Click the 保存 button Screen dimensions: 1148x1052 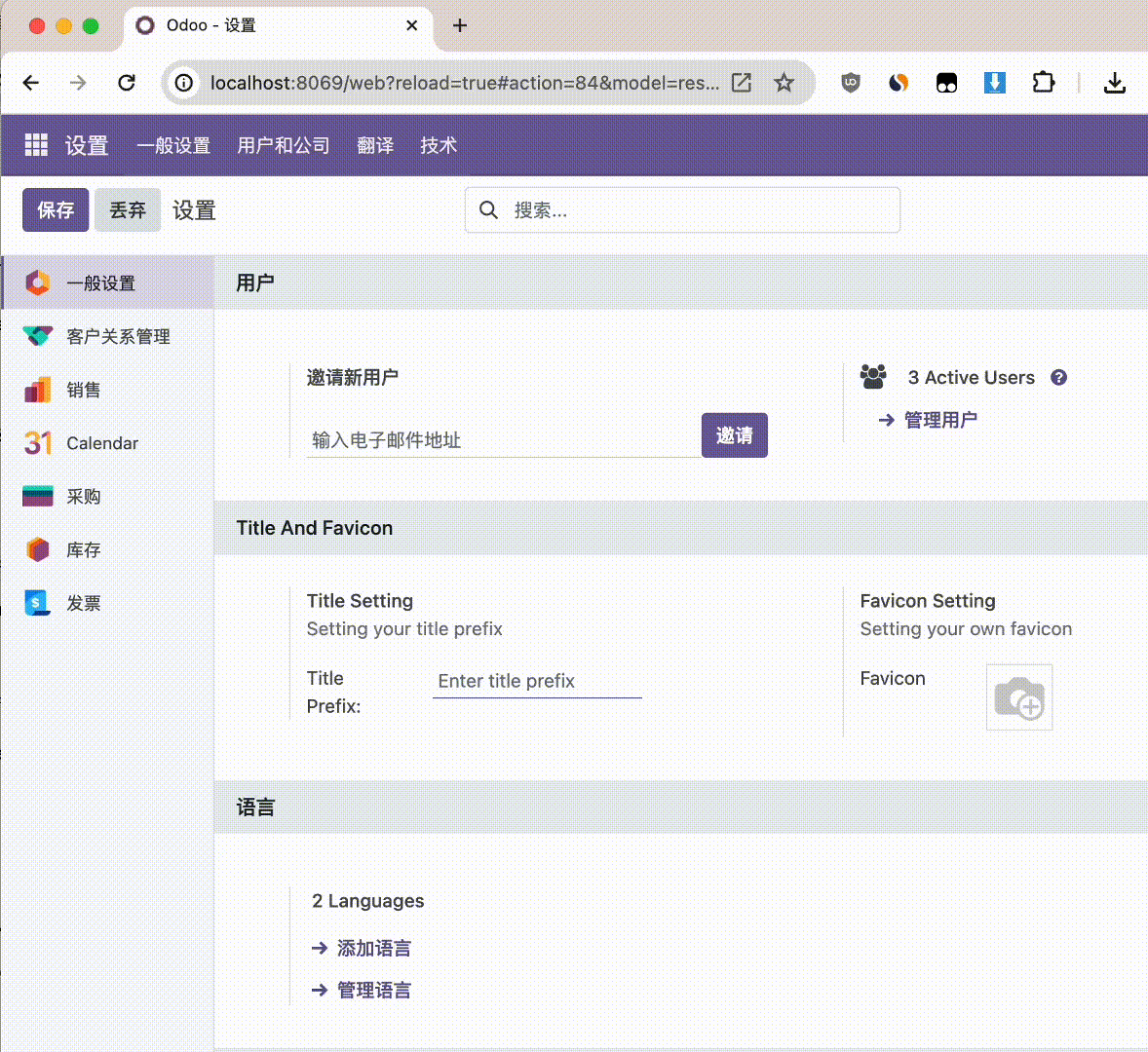coord(55,209)
